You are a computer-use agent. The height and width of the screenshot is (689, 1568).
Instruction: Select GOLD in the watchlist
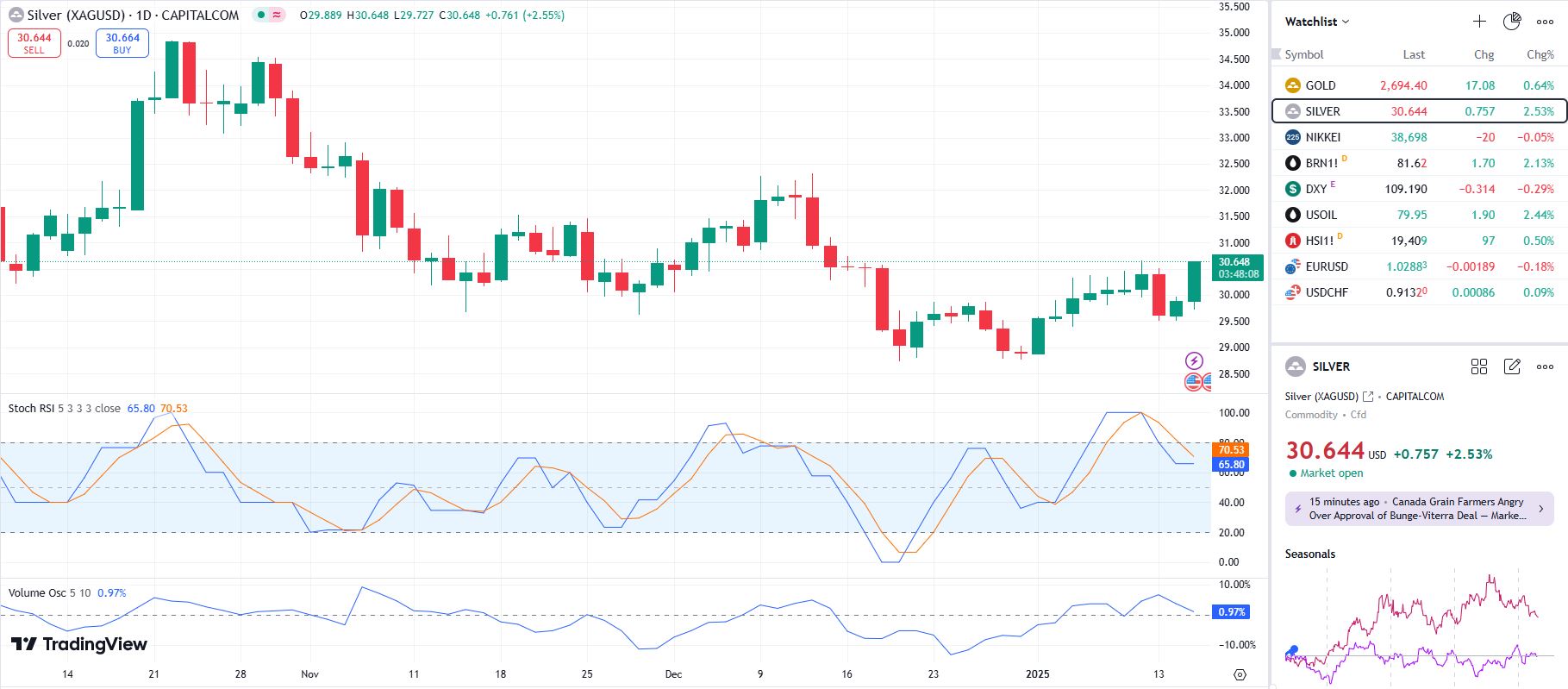point(1320,85)
